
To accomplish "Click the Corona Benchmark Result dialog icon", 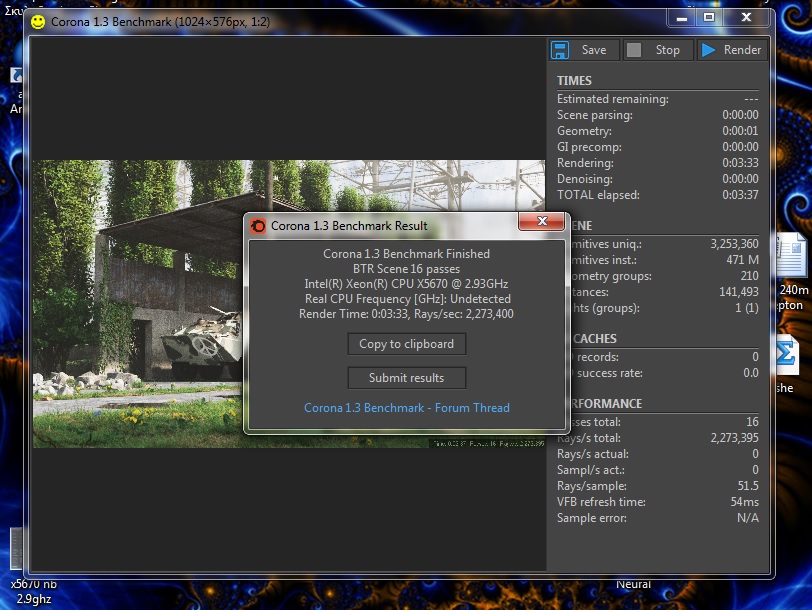I will [x=258, y=226].
